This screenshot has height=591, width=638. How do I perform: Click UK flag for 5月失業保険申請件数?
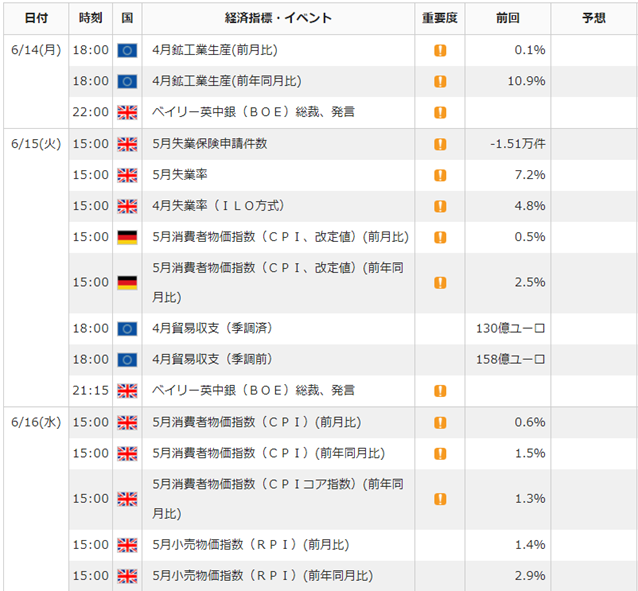click(127, 144)
